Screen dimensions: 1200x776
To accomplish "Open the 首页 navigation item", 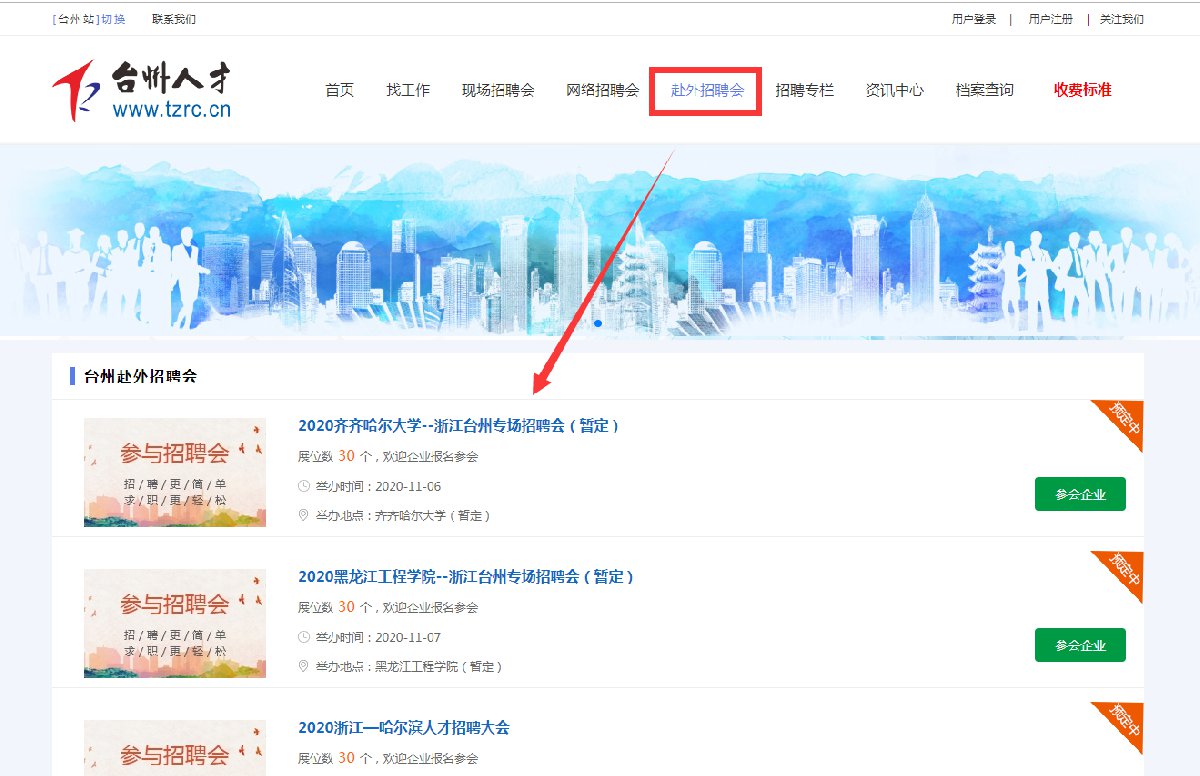I will [340, 90].
